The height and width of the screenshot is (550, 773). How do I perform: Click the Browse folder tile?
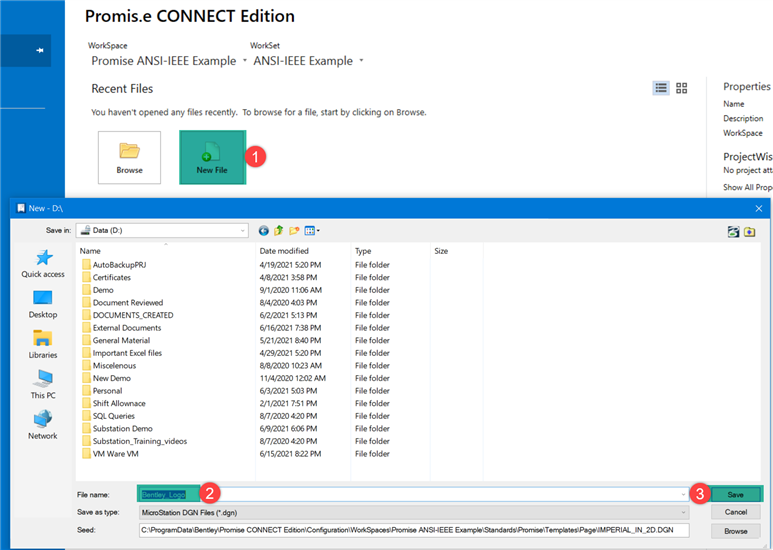point(129,157)
